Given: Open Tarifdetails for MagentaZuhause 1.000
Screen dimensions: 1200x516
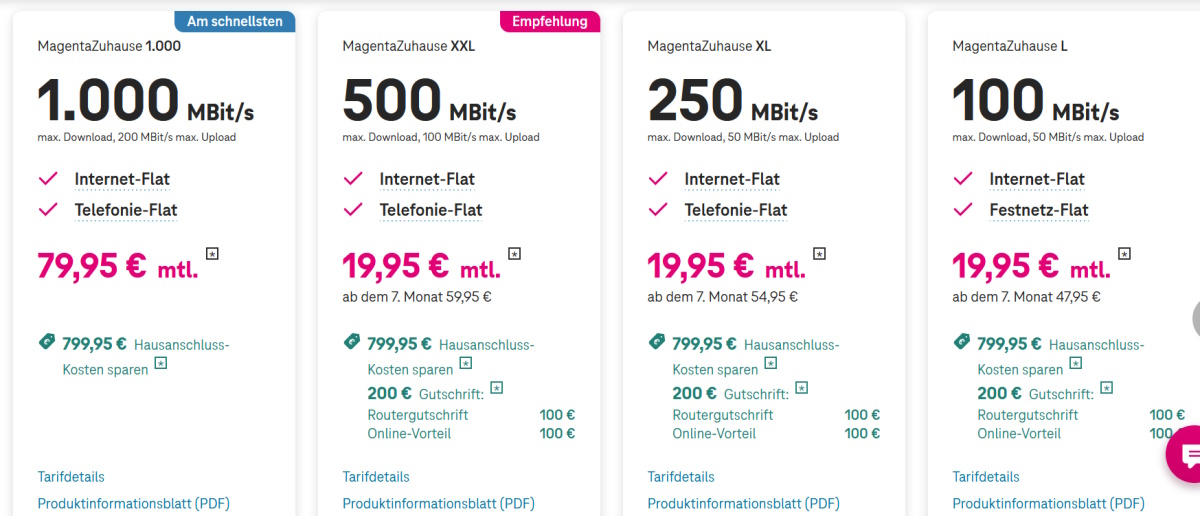Looking at the screenshot, I should (71, 477).
